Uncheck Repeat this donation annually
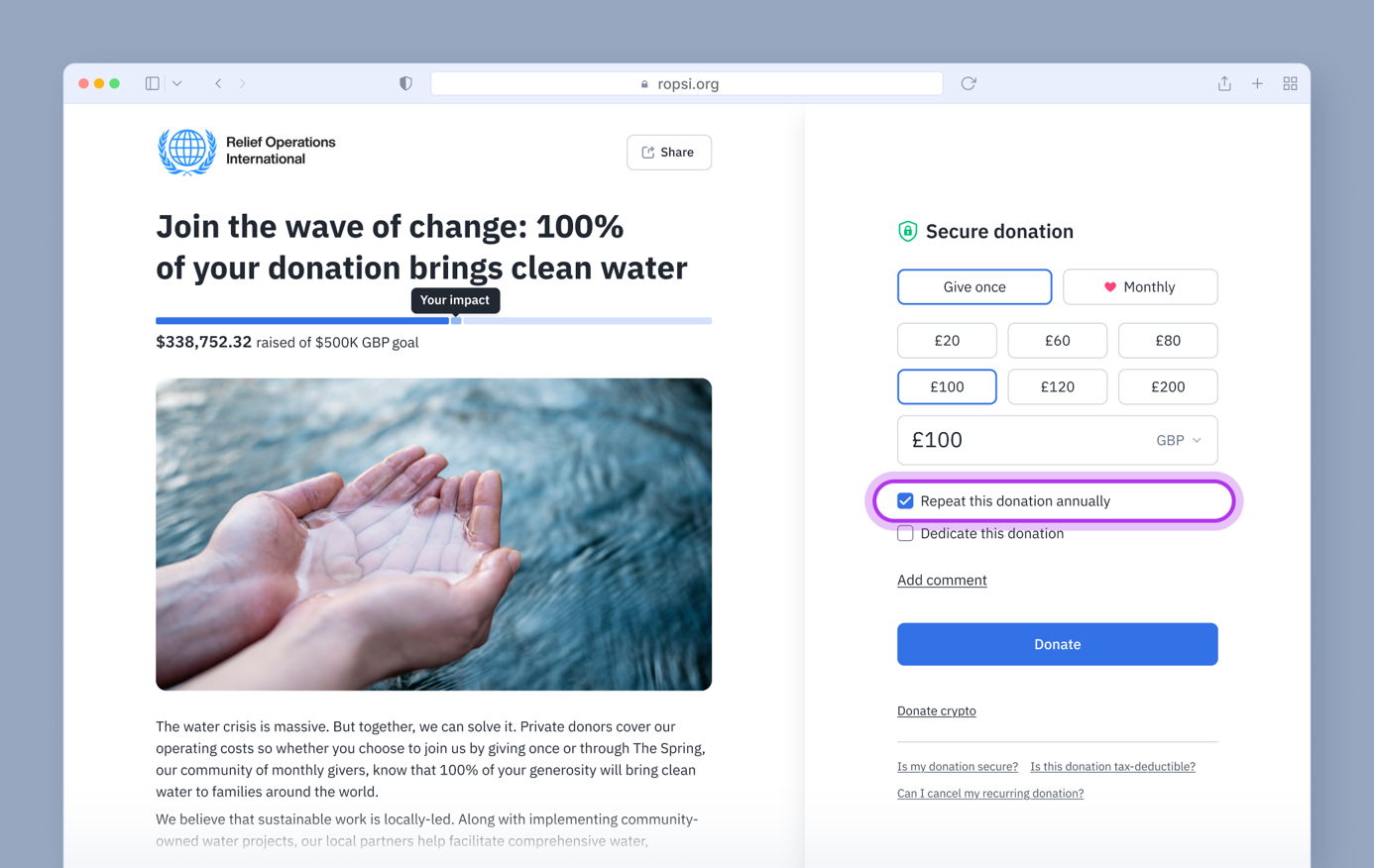Viewport: 1374px width, 868px height. click(x=905, y=501)
